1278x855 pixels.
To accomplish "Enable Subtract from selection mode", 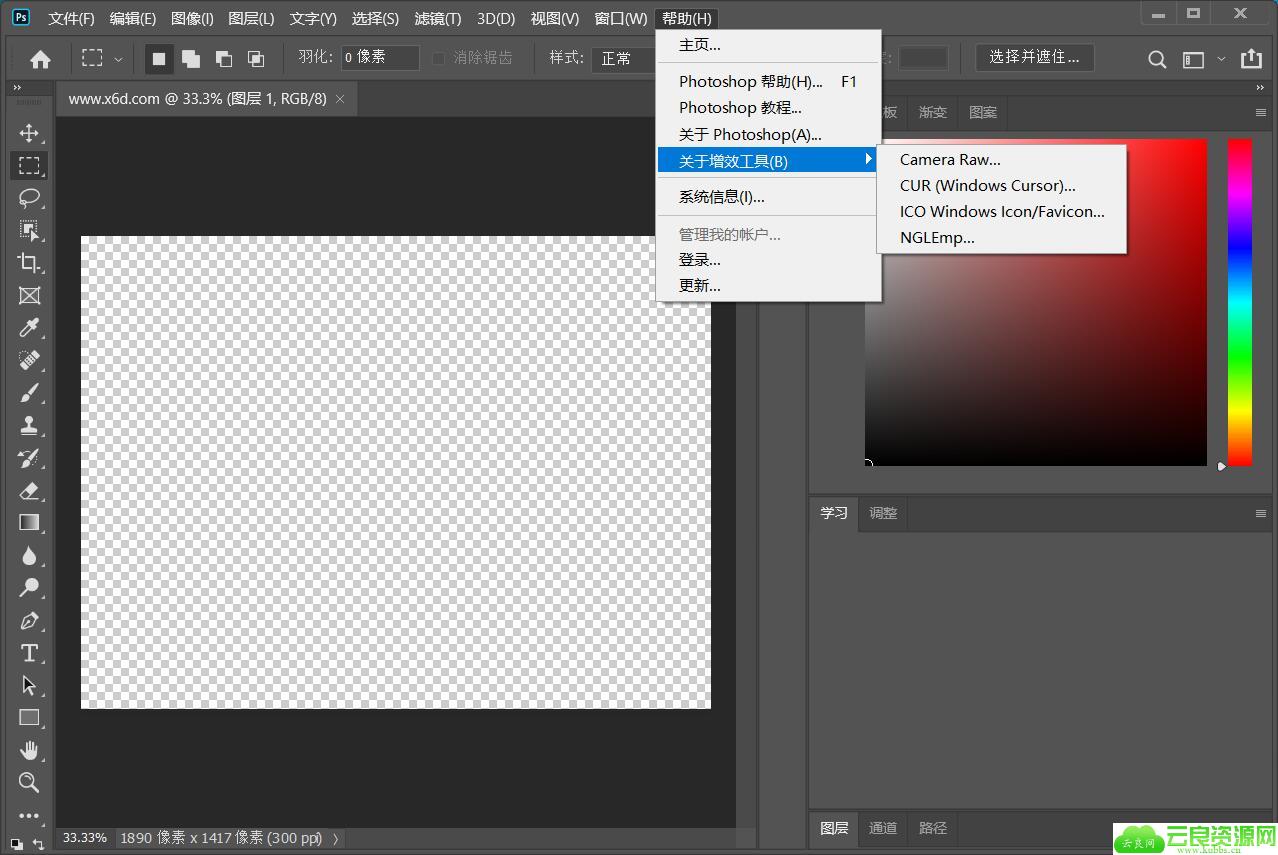I will pos(223,59).
